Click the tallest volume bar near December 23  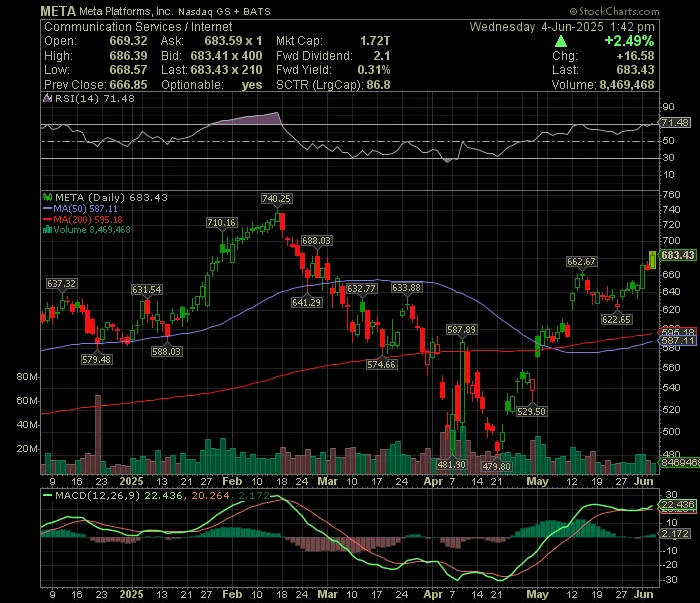pos(98,434)
